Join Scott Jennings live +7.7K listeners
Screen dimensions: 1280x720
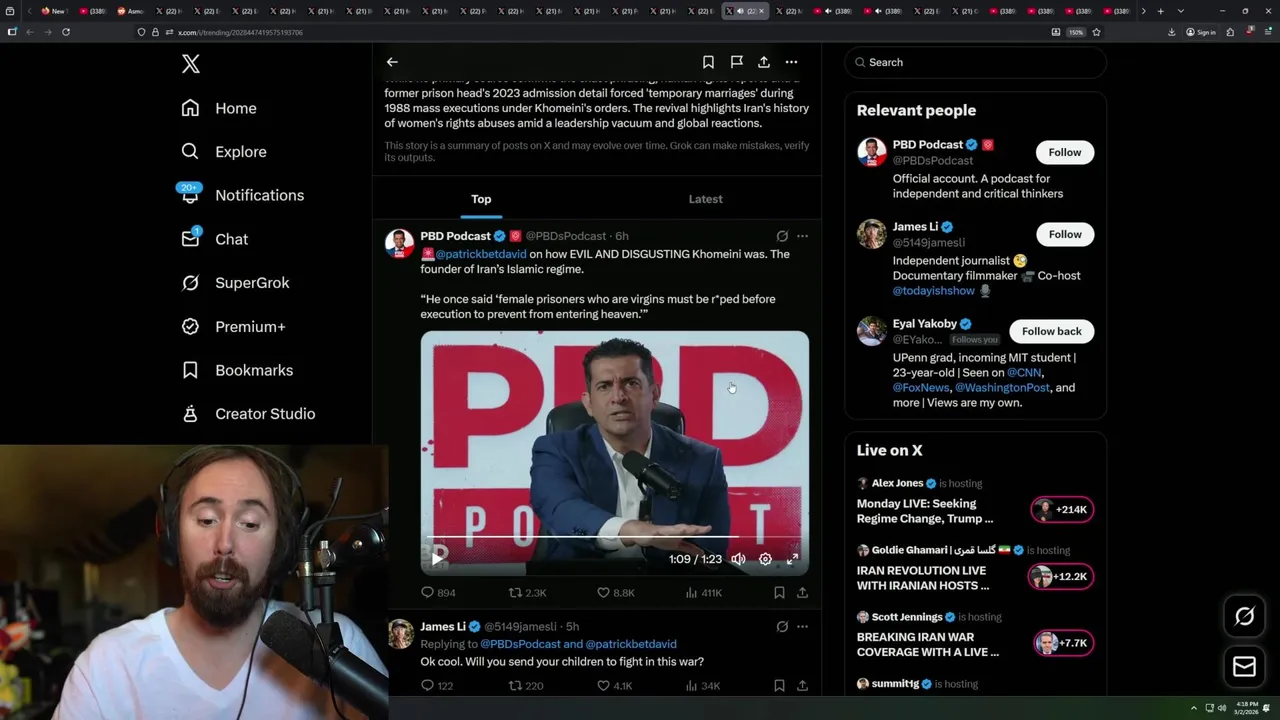(1063, 644)
